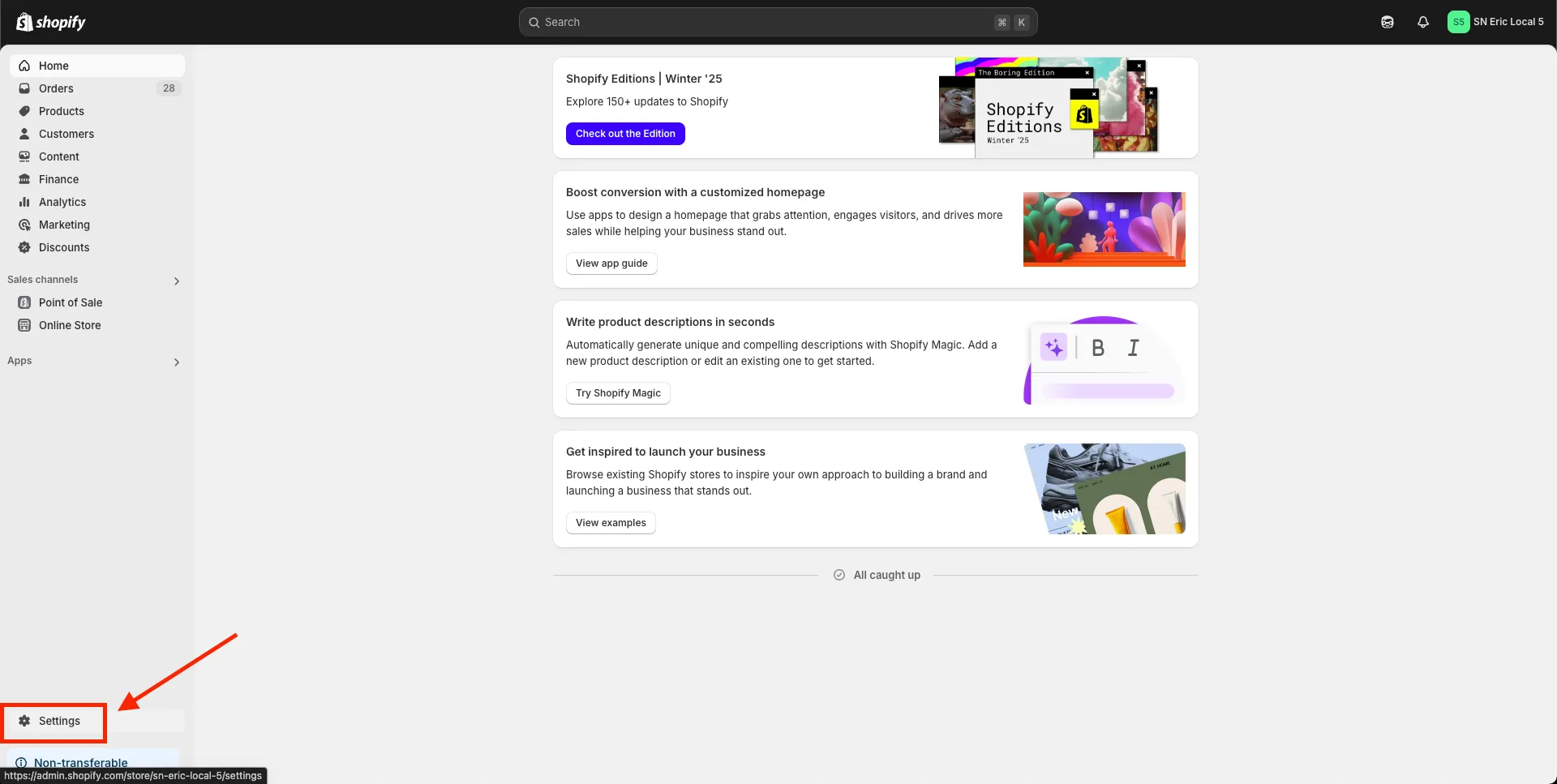Expand the Apps section

click(177, 362)
